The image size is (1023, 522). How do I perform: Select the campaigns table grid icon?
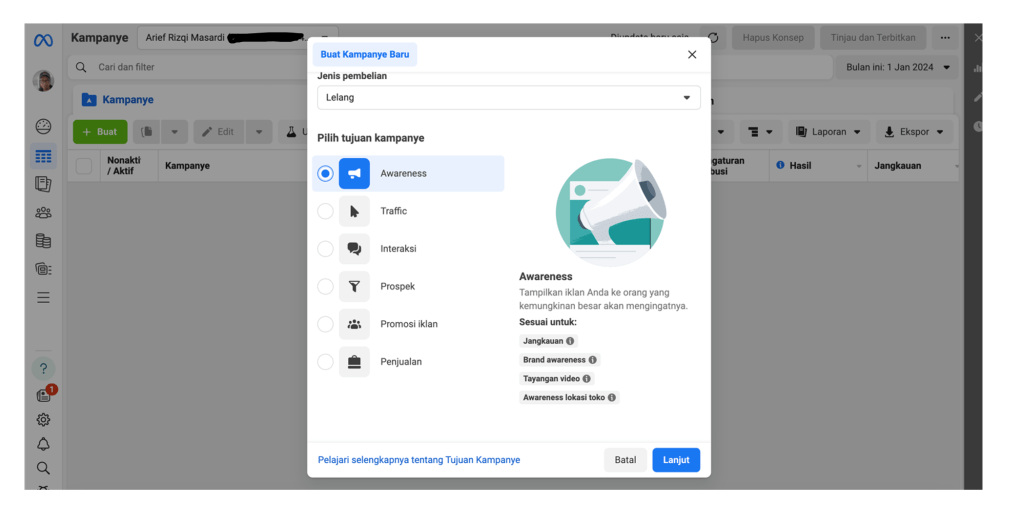(43, 157)
